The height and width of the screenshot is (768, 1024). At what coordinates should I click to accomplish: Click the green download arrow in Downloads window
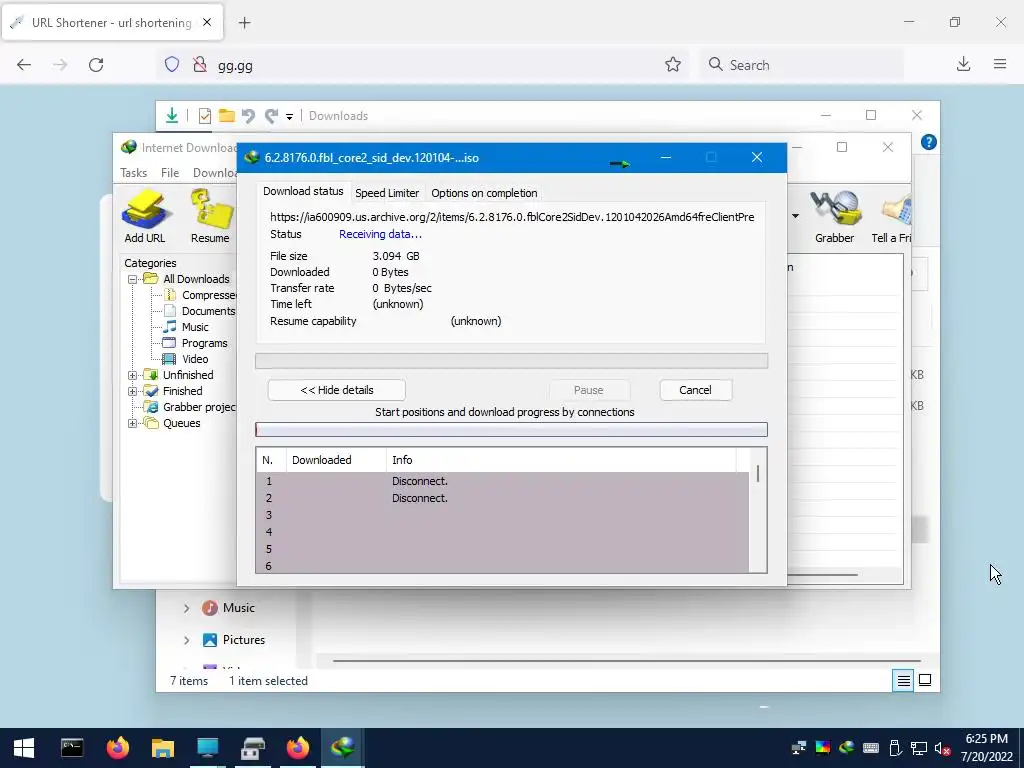(x=172, y=116)
